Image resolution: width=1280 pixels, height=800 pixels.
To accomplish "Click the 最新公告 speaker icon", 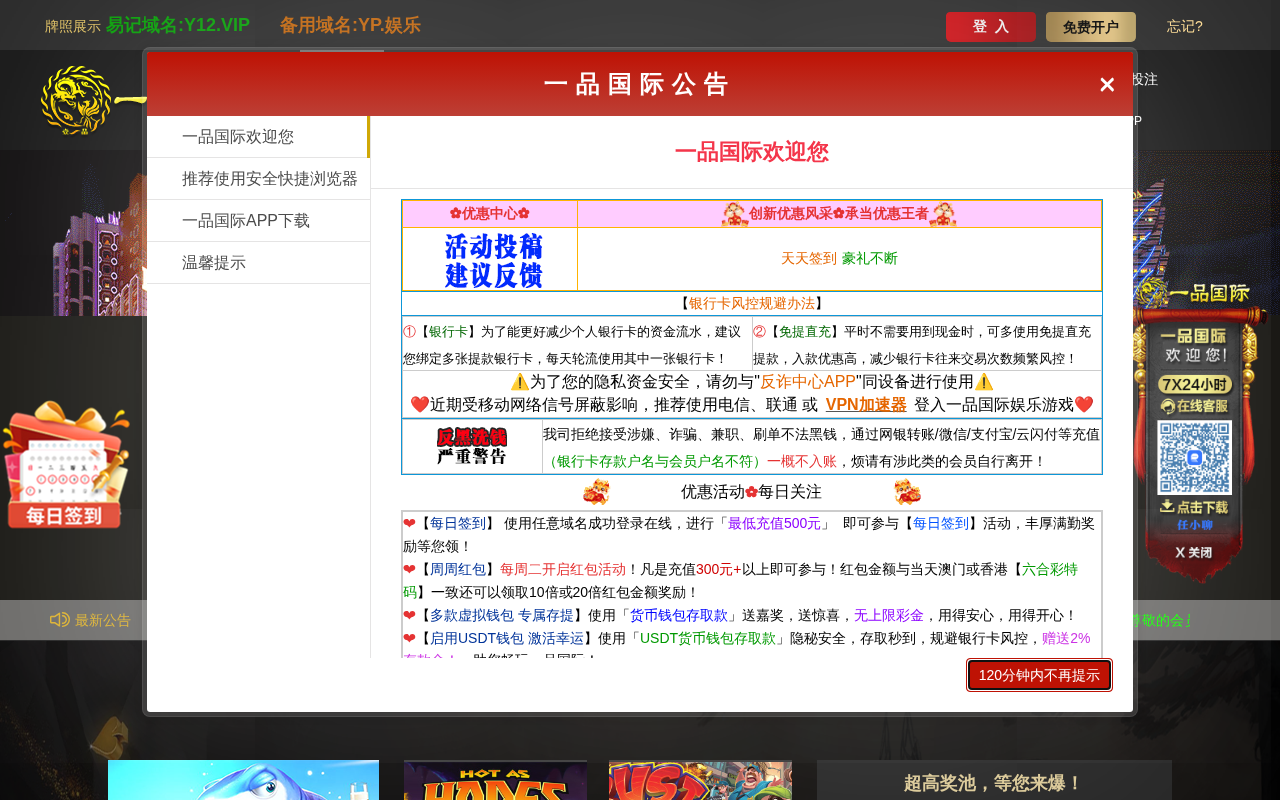I will pos(60,620).
